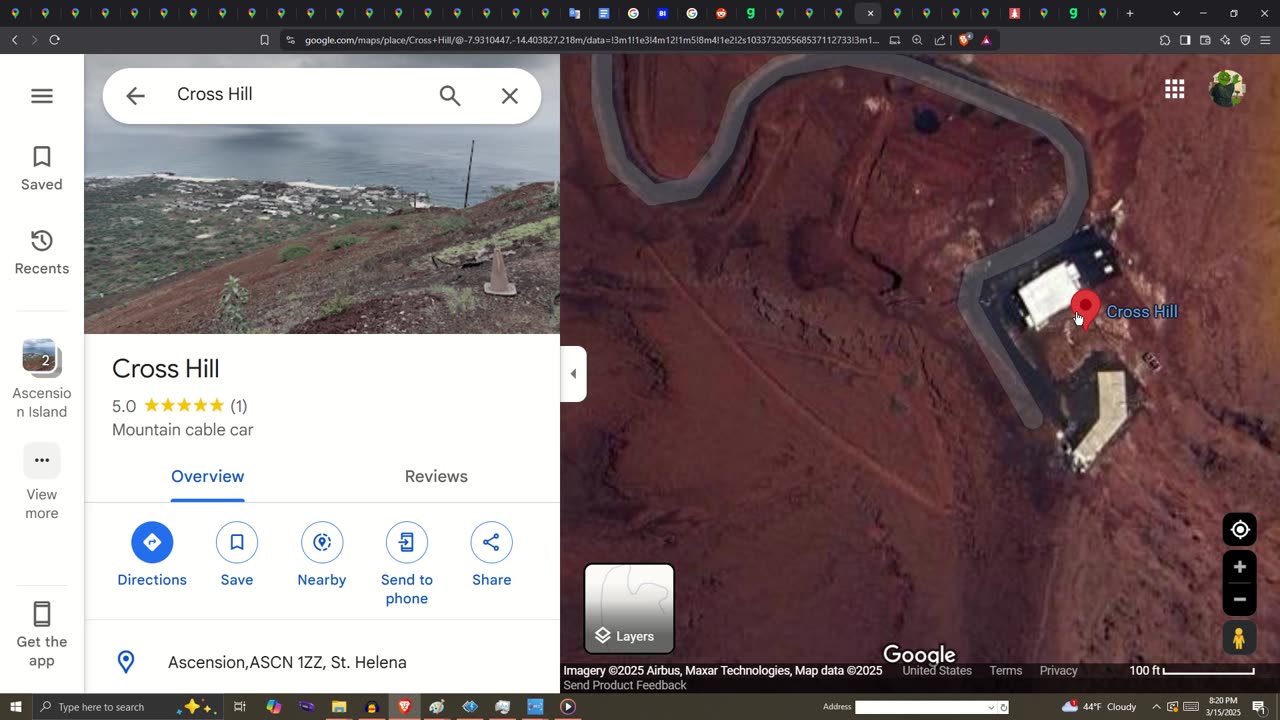
Task: Open the taskbar Address dropdown arrow
Action: 991,707
